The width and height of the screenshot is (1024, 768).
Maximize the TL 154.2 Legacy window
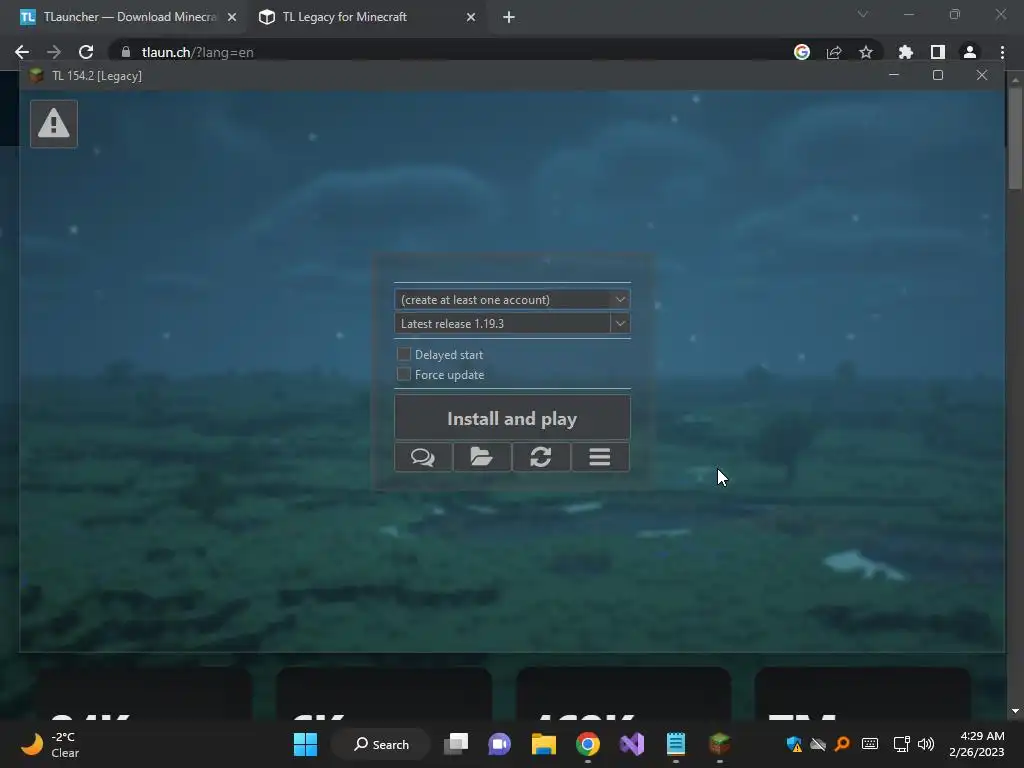coord(938,75)
